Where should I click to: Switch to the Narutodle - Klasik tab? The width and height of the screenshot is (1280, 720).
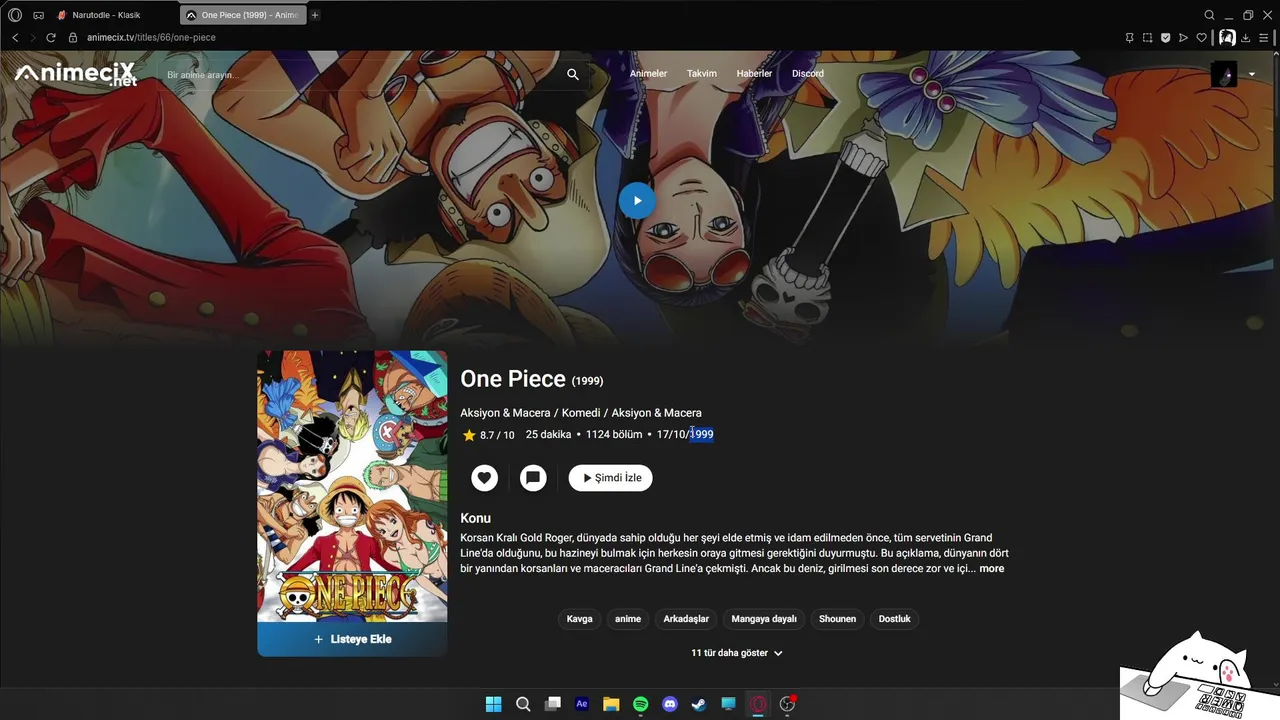[x=115, y=15]
